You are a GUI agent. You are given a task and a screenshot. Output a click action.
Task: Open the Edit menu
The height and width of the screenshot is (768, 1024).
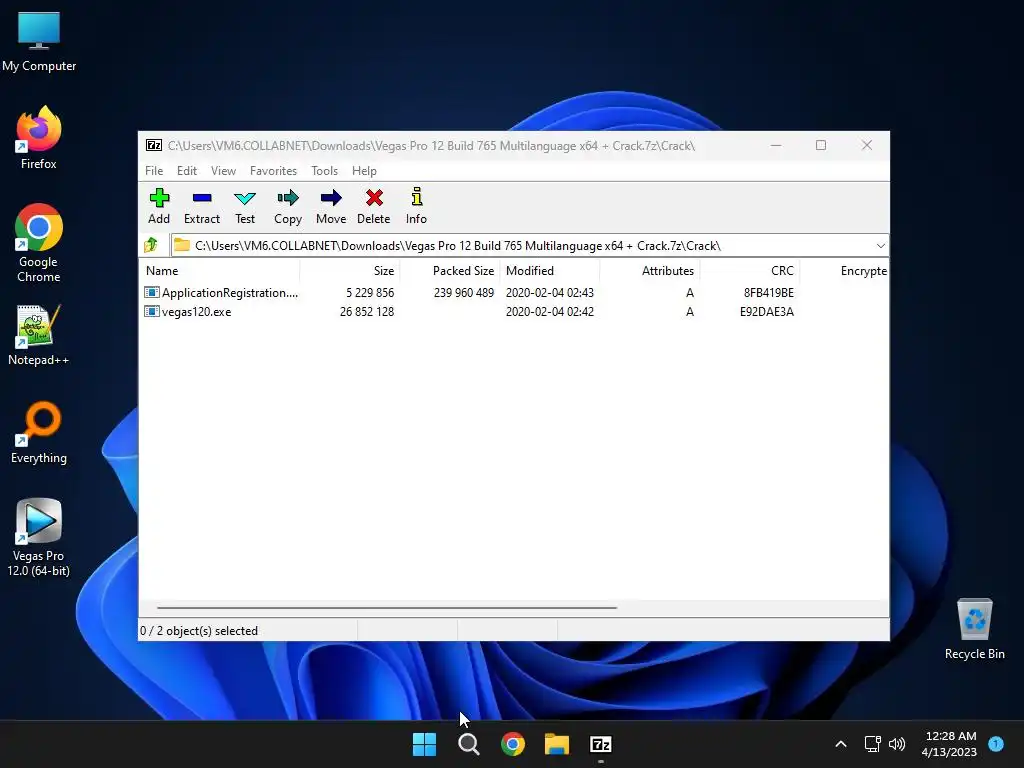[x=187, y=170]
